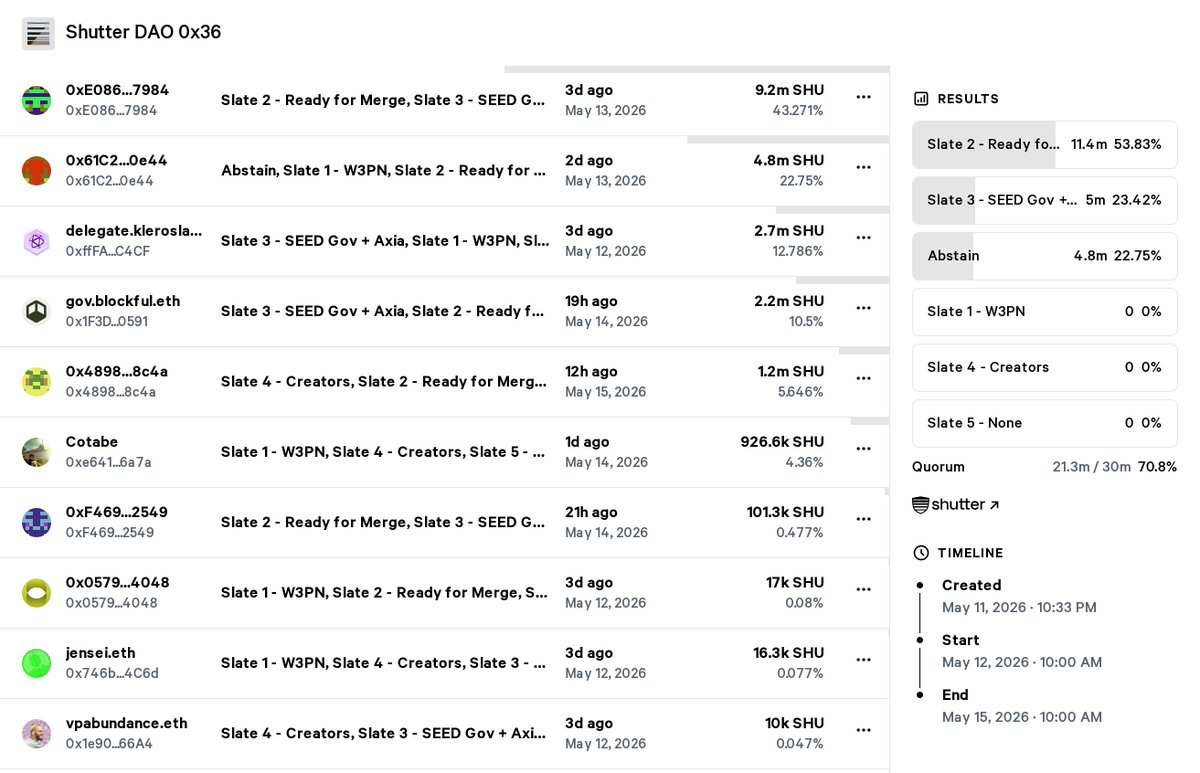Open options menu for voter 0x0579...4048

(864, 589)
